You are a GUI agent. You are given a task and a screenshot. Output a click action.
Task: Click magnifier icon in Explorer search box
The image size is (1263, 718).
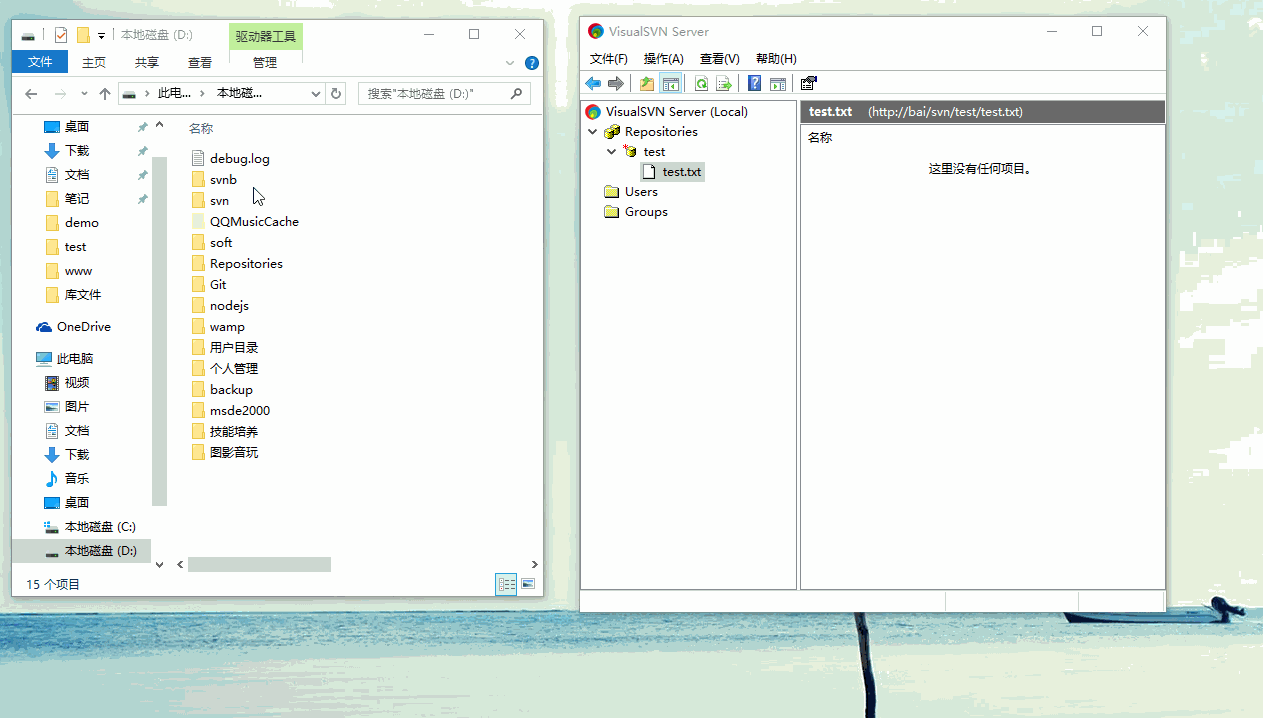(x=517, y=94)
